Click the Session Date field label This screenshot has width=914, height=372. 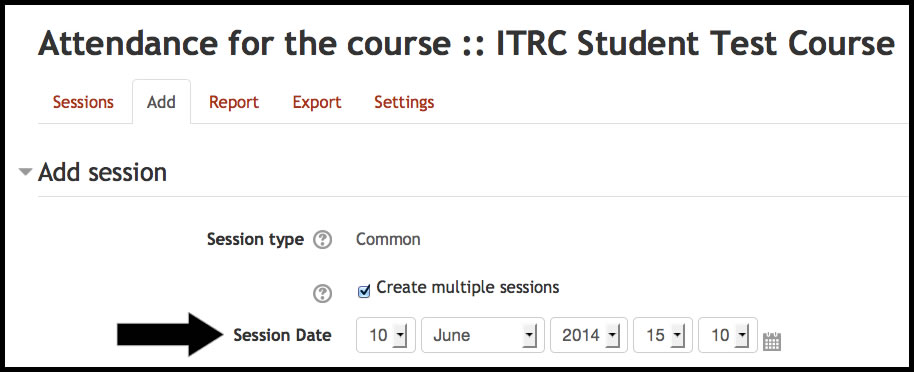[282, 335]
